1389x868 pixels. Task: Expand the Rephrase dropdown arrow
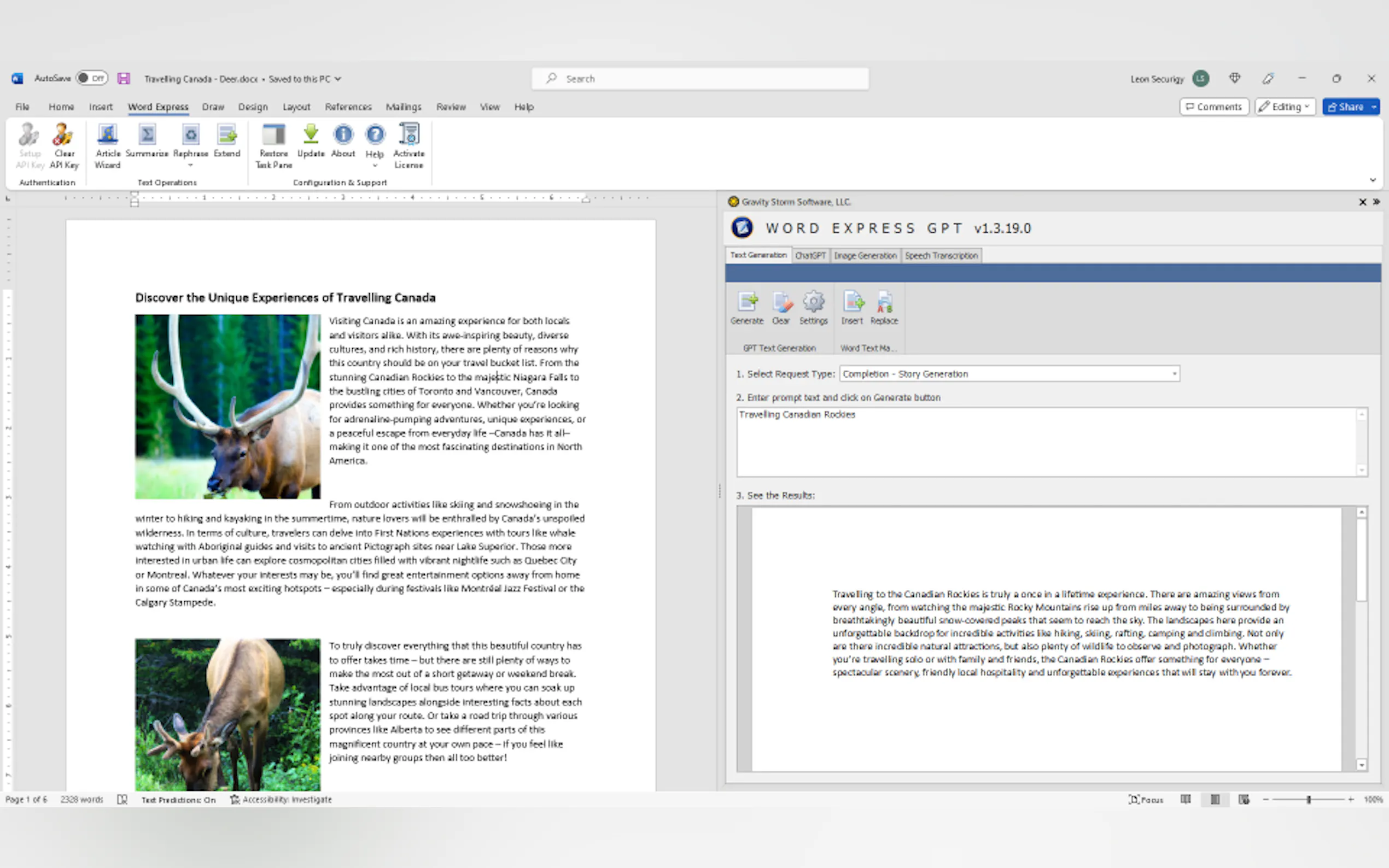point(191,165)
